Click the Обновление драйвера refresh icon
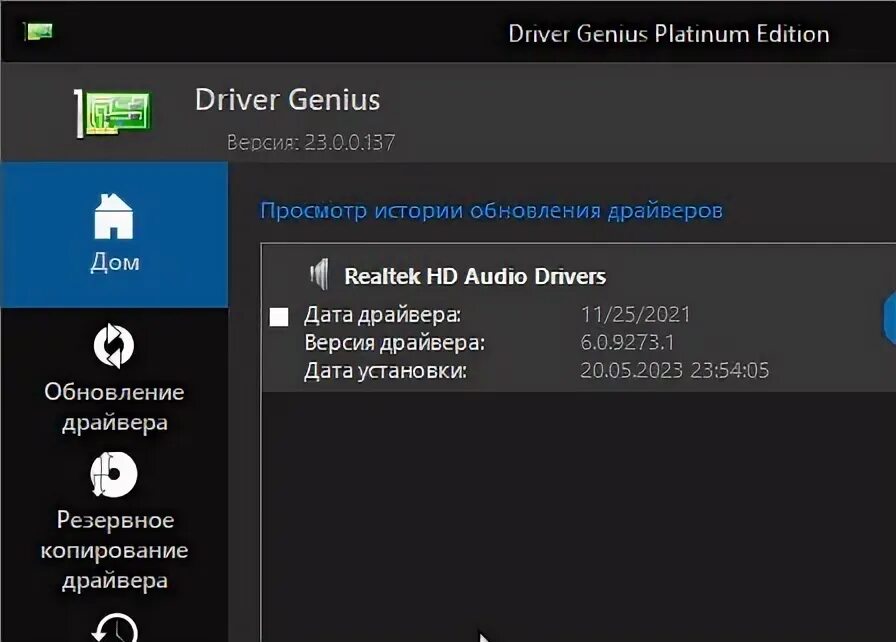The height and width of the screenshot is (642, 896). [114, 346]
